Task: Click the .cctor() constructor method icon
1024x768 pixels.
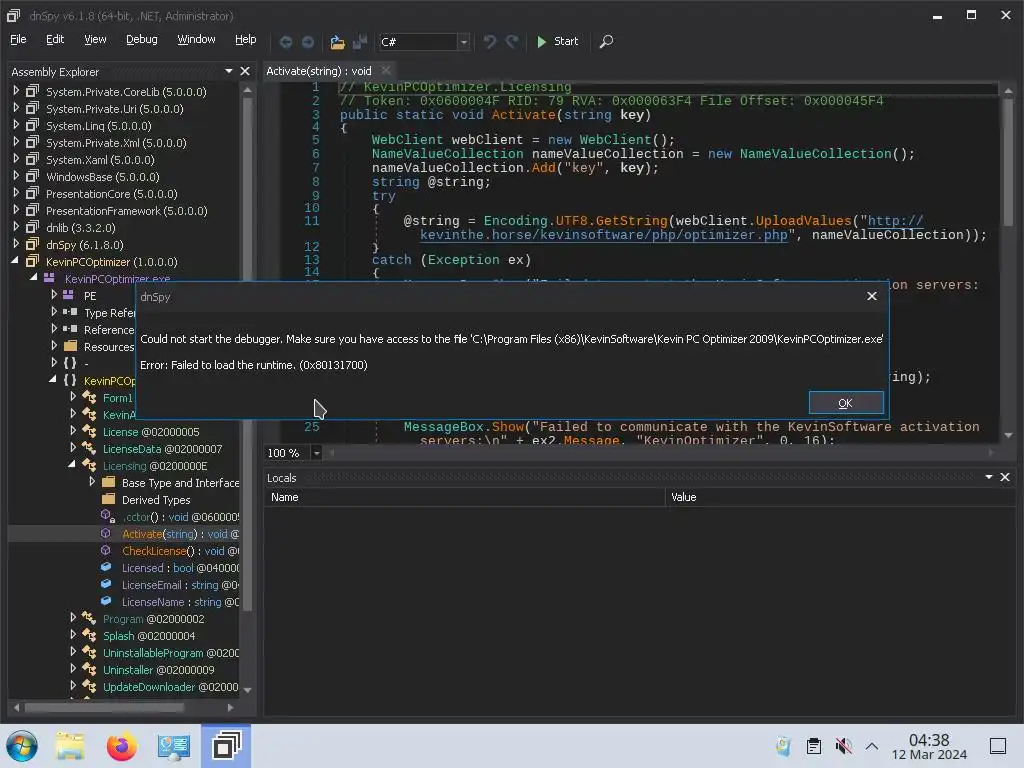Action: (x=108, y=516)
